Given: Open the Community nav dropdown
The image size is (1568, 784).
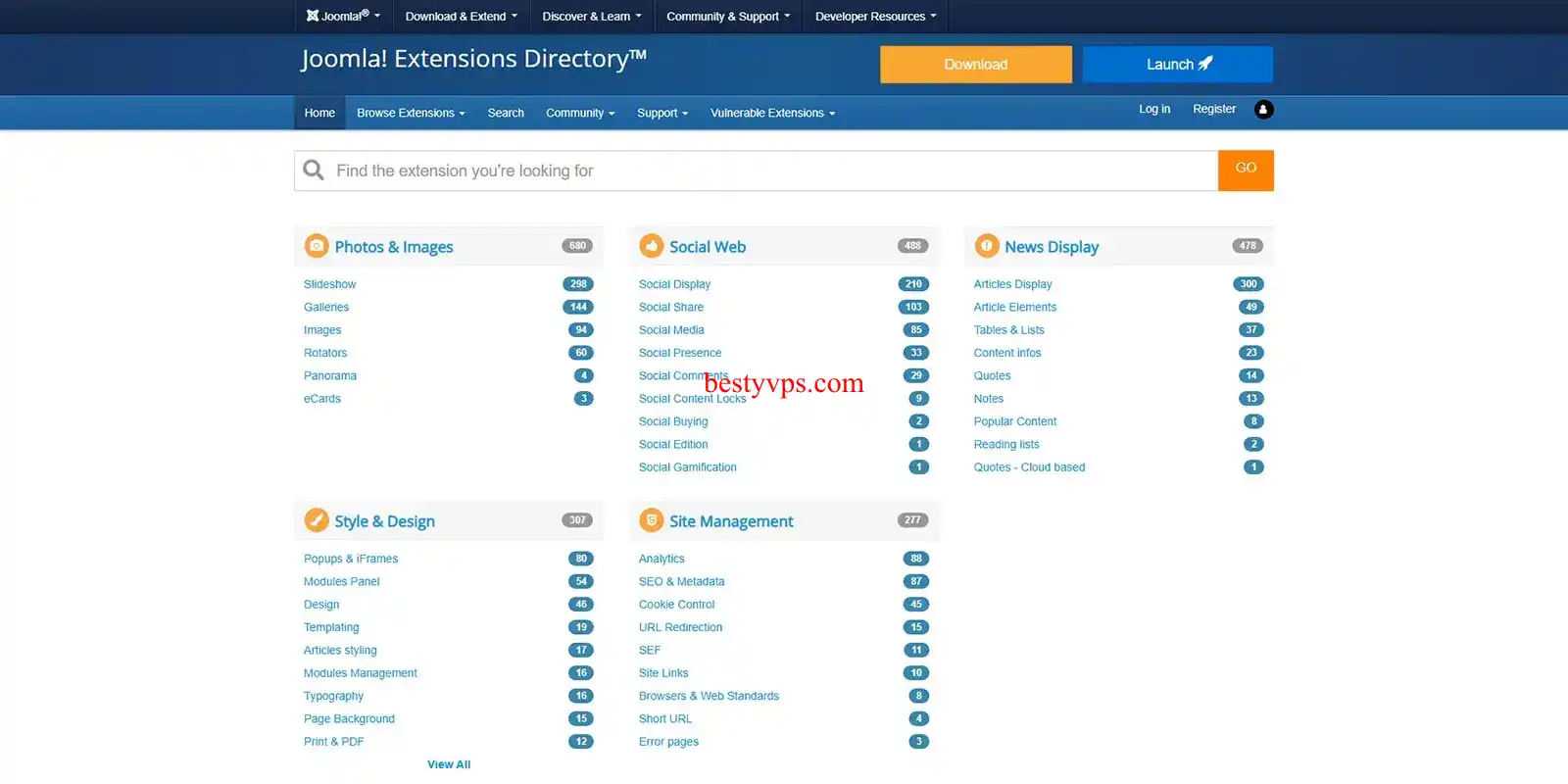Looking at the screenshot, I should [x=580, y=113].
